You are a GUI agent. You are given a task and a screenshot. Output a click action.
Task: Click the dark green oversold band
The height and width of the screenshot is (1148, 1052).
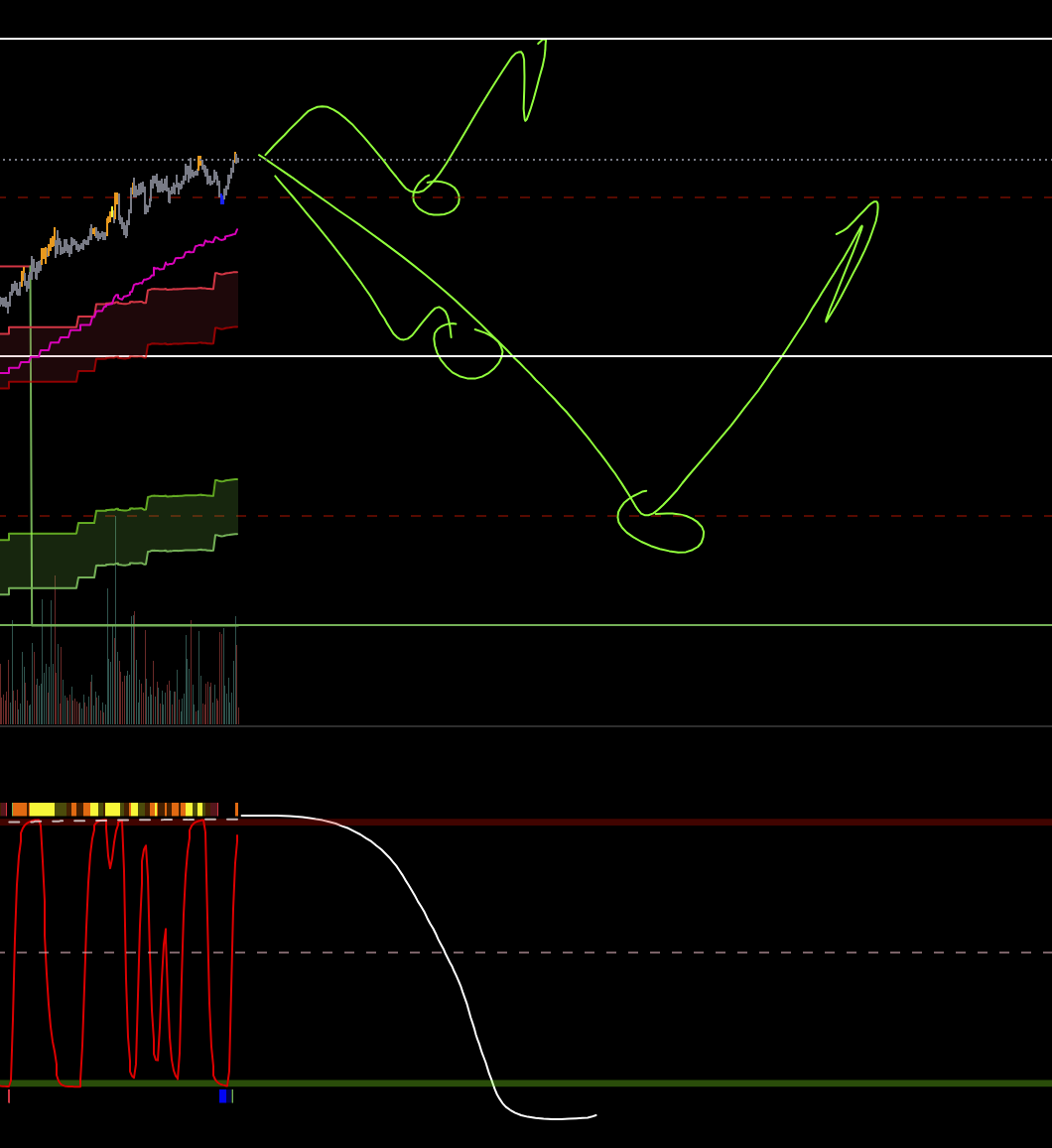pos(695,1084)
